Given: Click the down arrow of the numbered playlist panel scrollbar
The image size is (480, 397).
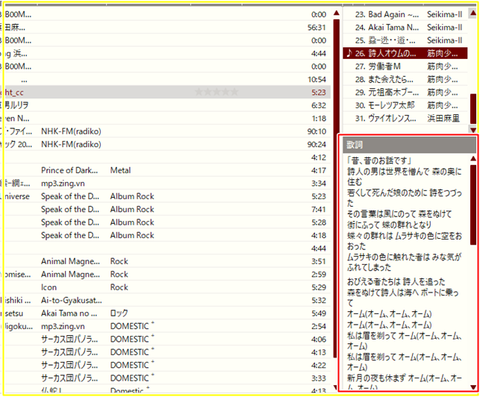Looking at the screenshot, I should click(x=473, y=129).
